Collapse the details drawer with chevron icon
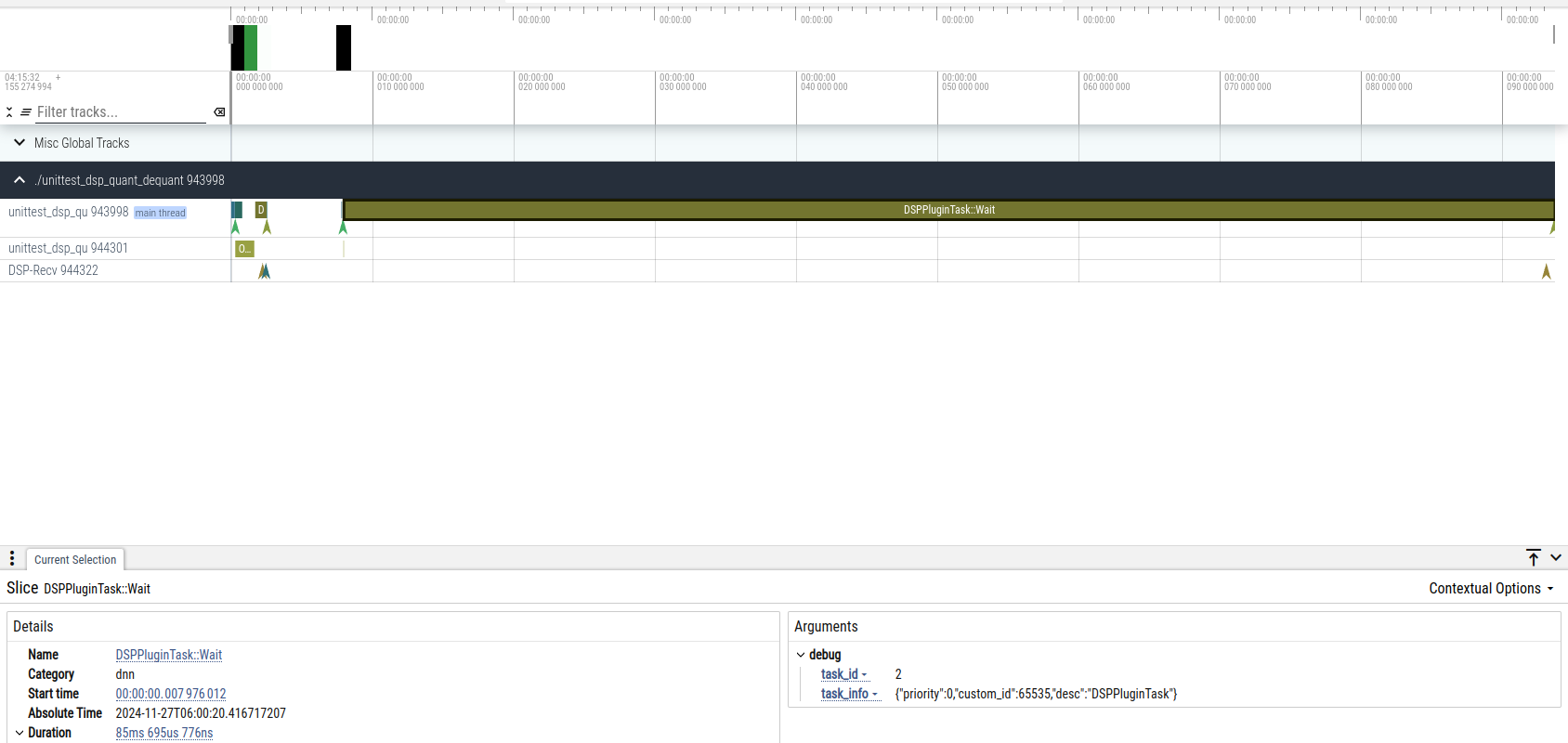Image resolution: width=1568 pixels, height=743 pixels. coord(1556,557)
